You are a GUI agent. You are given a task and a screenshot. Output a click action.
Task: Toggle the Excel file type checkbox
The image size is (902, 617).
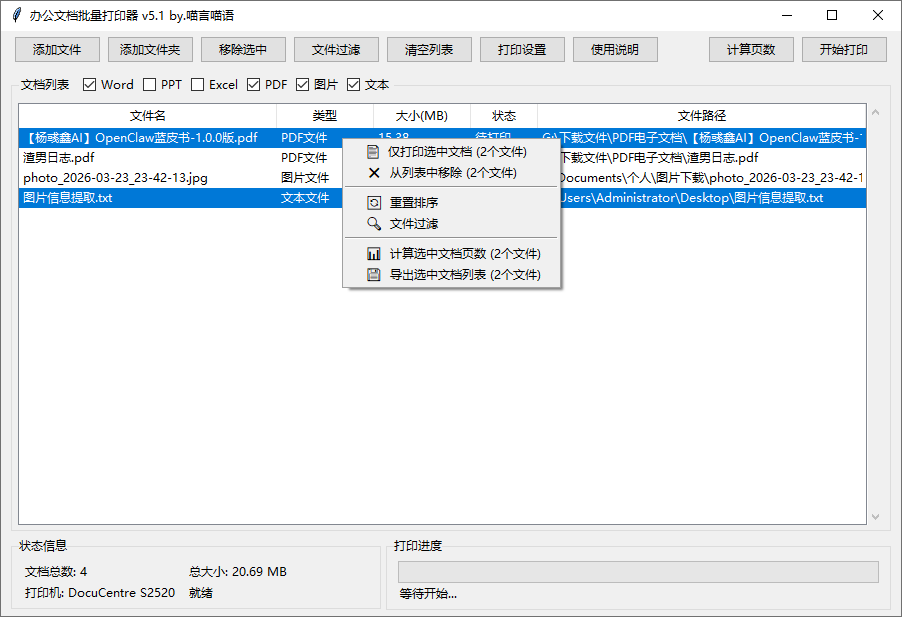point(198,85)
